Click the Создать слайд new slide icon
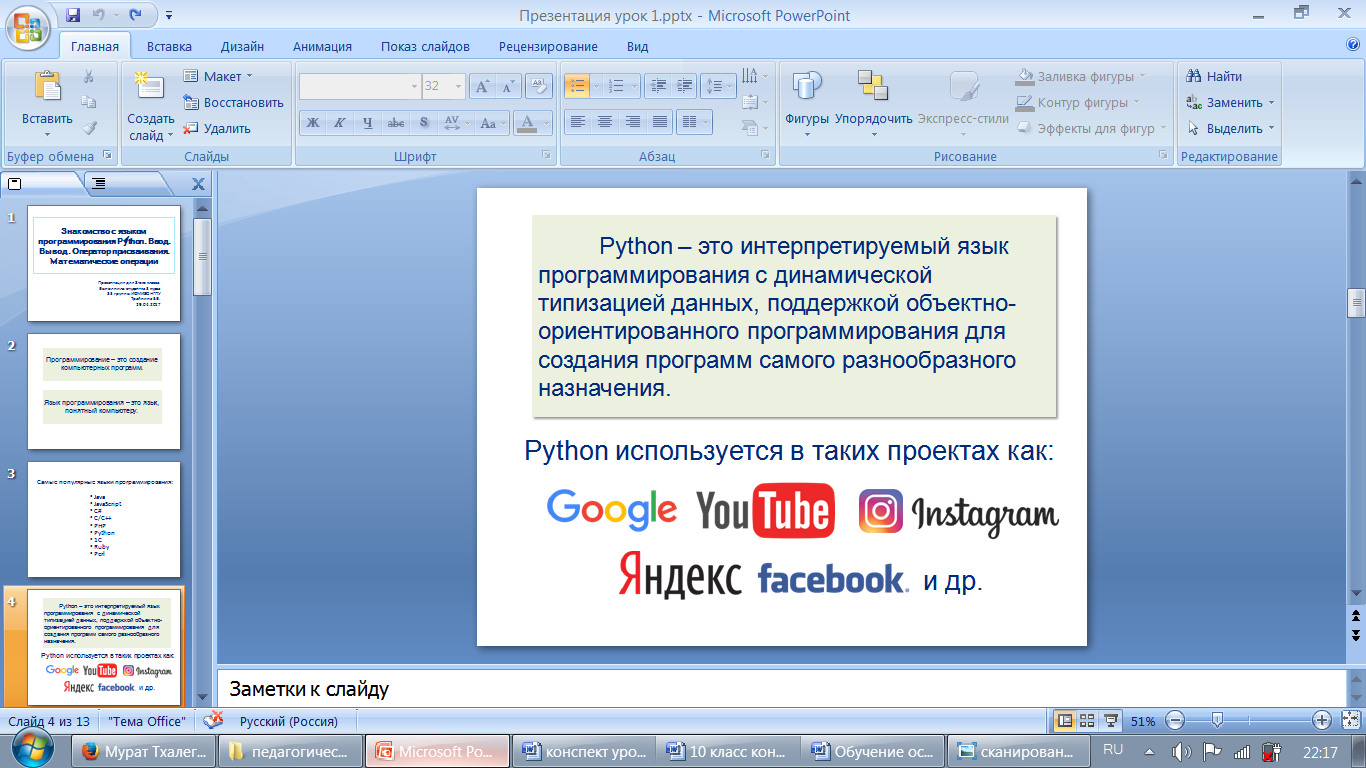The height and width of the screenshot is (768, 1366). tap(150, 86)
